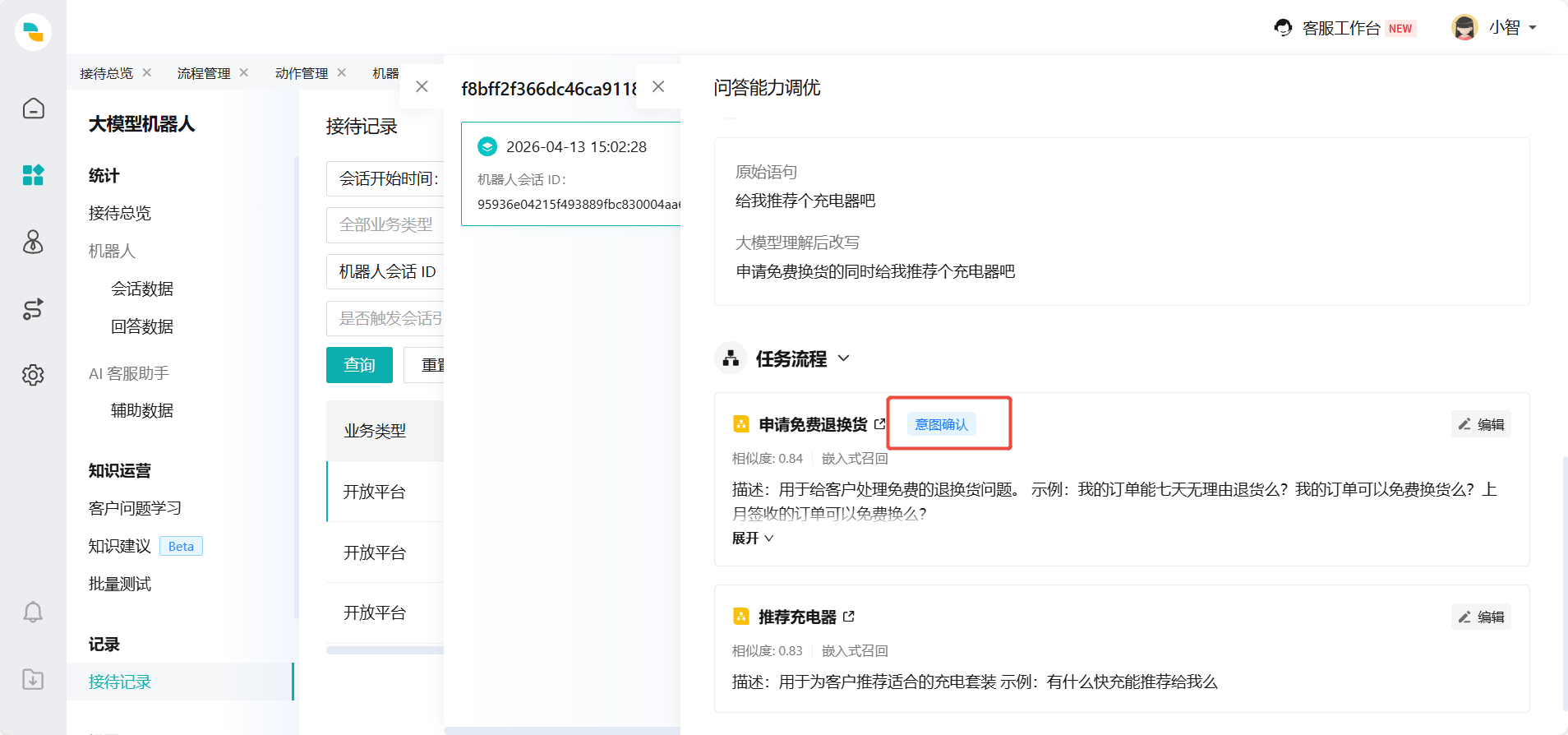This screenshot has height=735, width=1568.
Task: Open 会话数据 in the sidebar menu
Action: (x=142, y=289)
